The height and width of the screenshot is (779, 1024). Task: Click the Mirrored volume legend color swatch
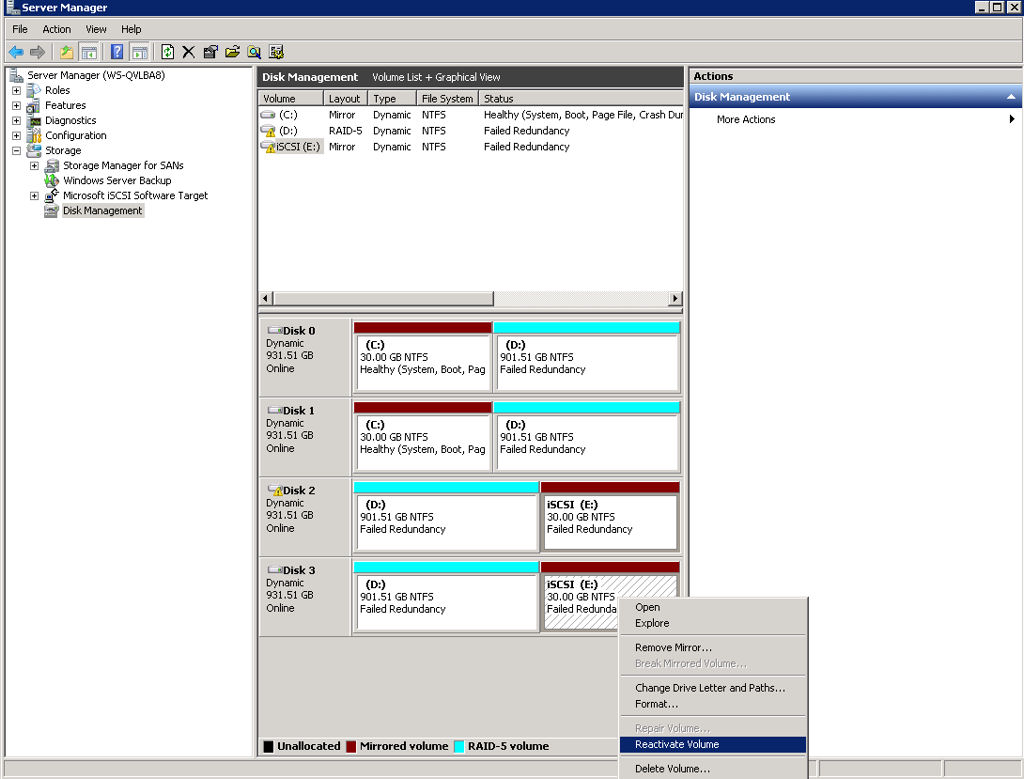click(351, 746)
